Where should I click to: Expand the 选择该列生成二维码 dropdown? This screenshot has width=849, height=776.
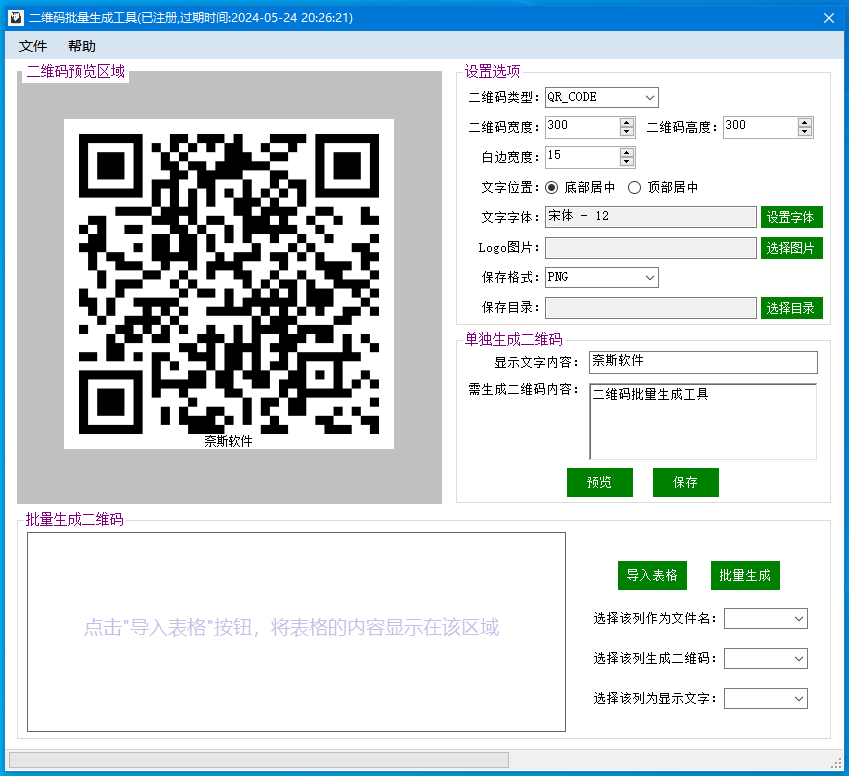(798, 658)
